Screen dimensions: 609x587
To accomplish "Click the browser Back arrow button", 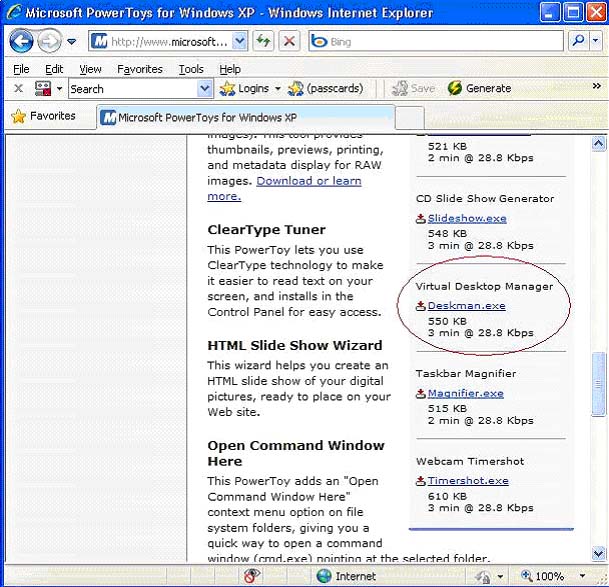I will (x=21, y=41).
